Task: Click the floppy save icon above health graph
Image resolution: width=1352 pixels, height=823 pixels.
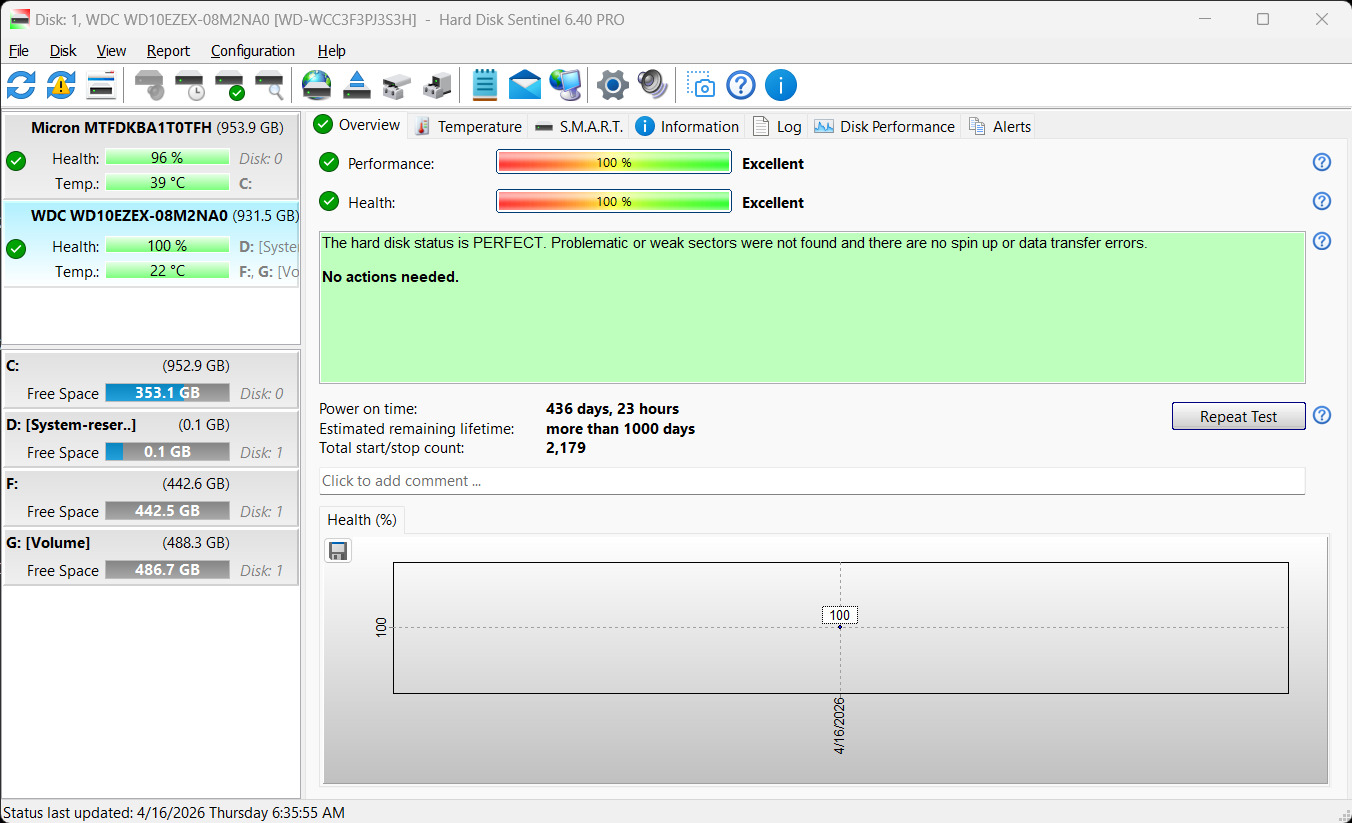Action: coord(339,551)
